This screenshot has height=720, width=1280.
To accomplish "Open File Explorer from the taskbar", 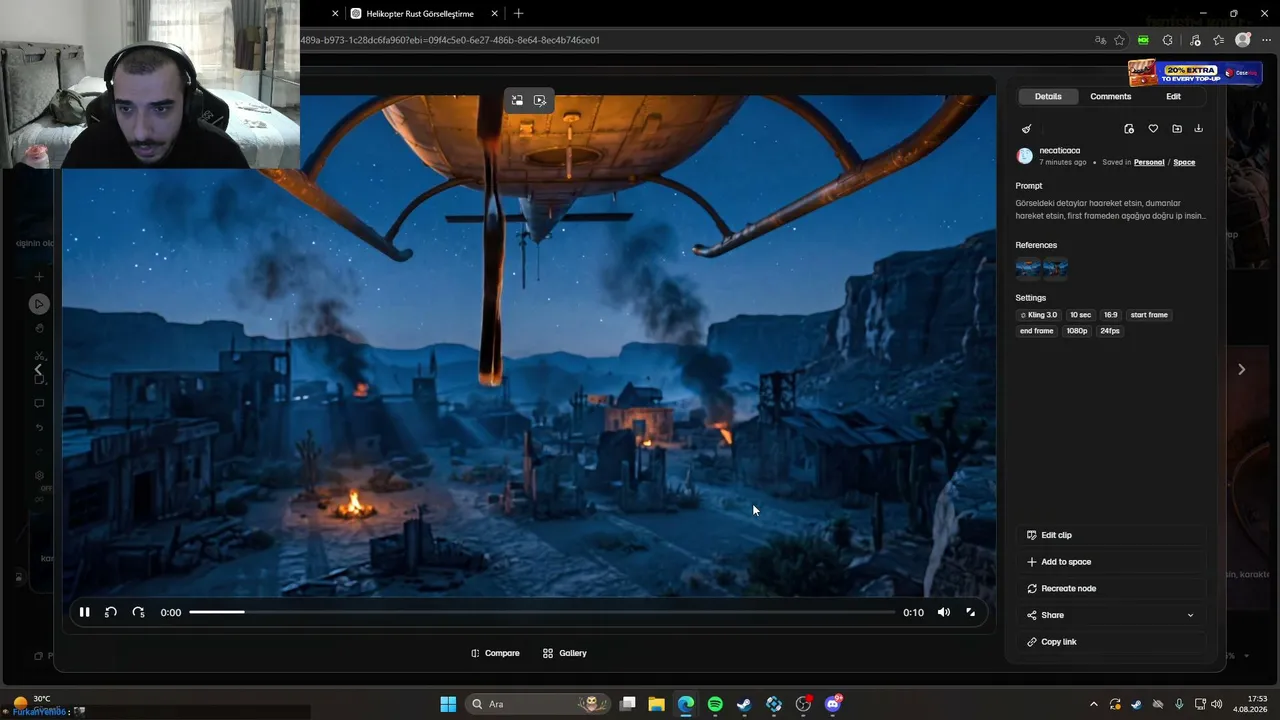I will pos(656,704).
